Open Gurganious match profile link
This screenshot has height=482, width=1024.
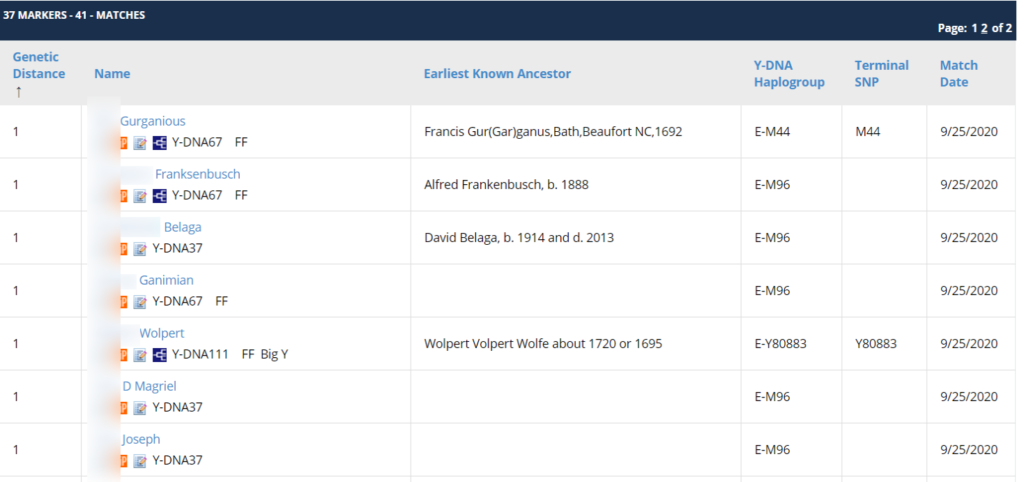[x=152, y=121]
